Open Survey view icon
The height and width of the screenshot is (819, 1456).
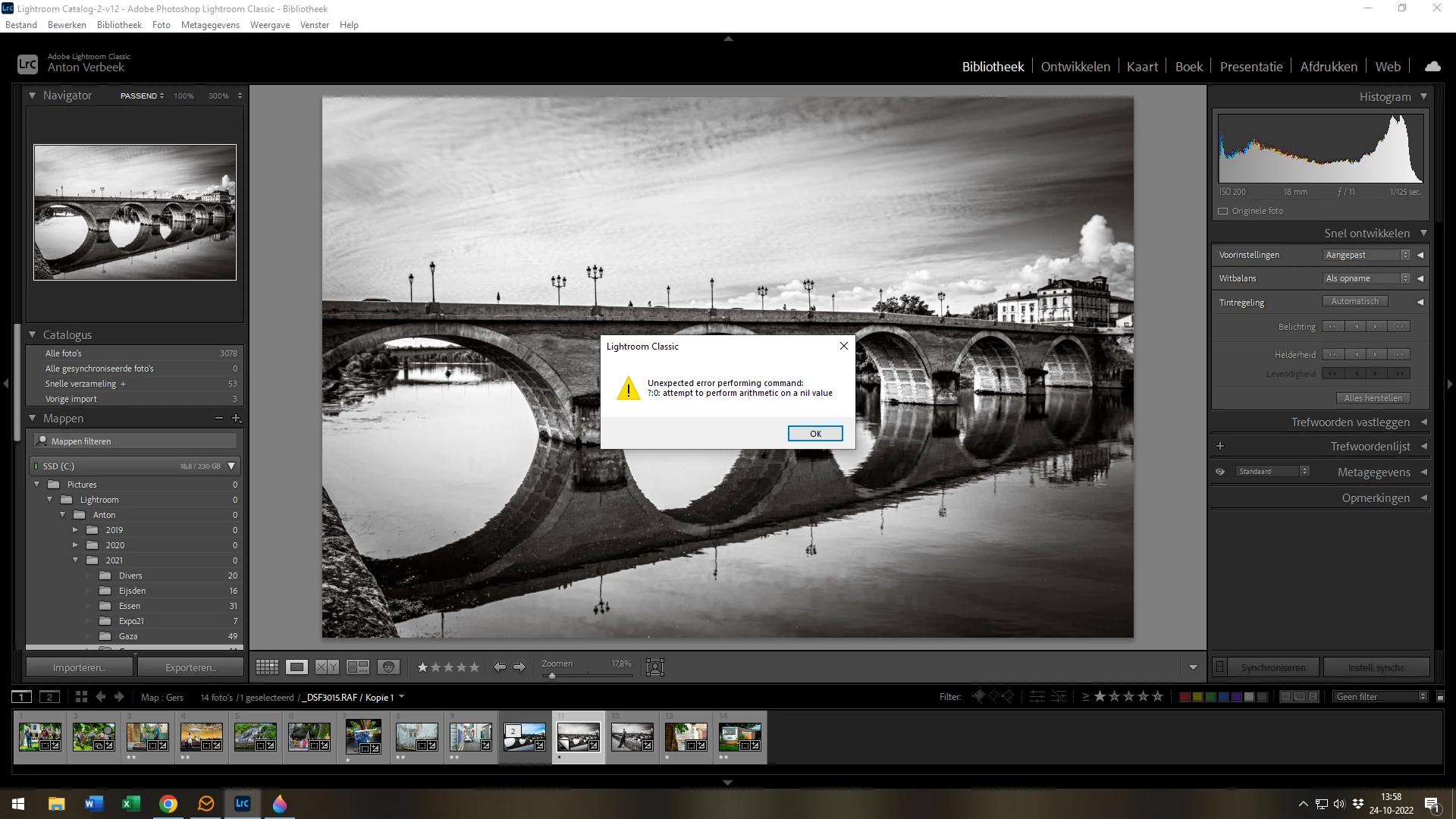(357, 667)
